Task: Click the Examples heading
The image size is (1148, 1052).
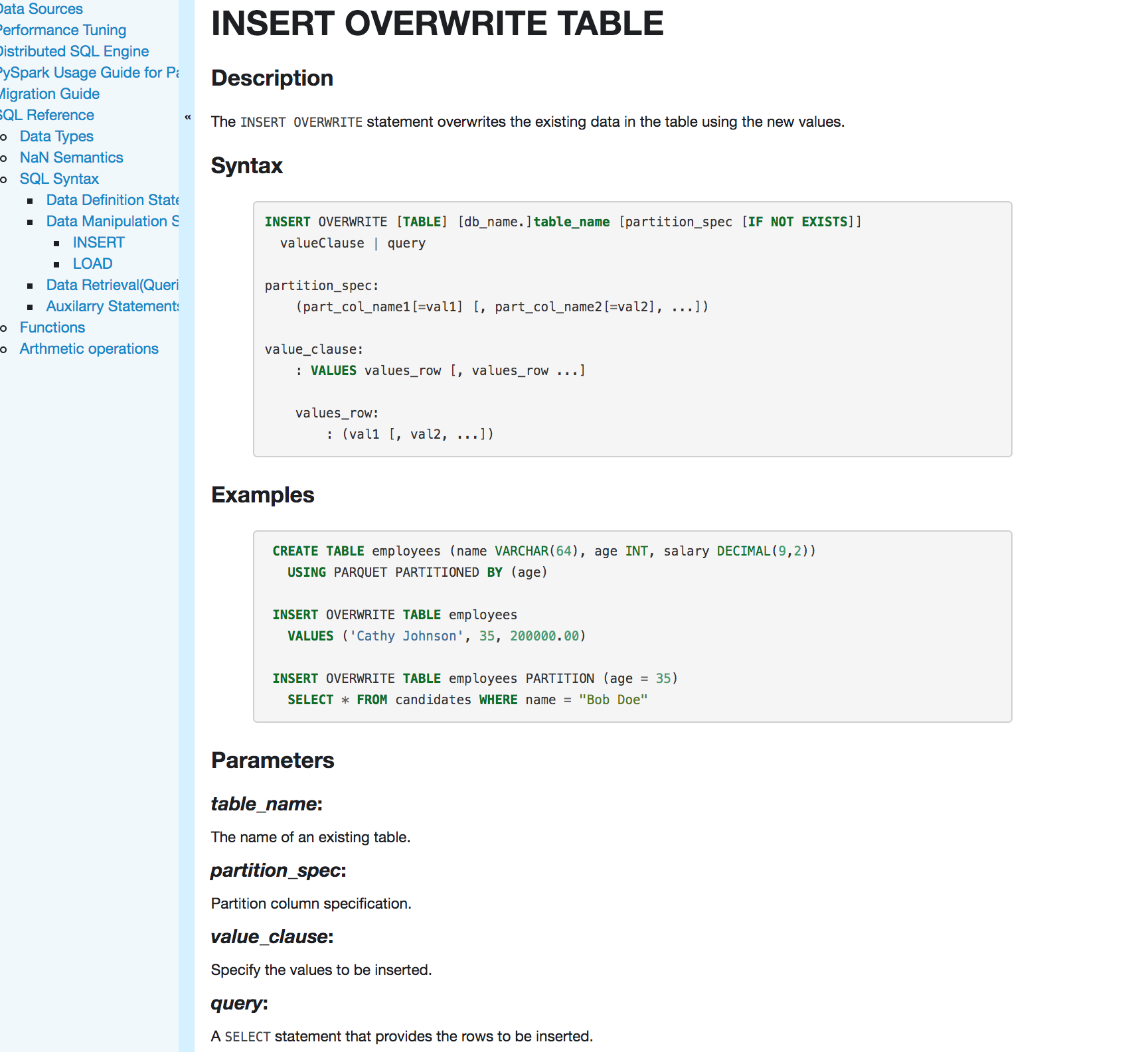Action: pyautogui.click(x=262, y=495)
